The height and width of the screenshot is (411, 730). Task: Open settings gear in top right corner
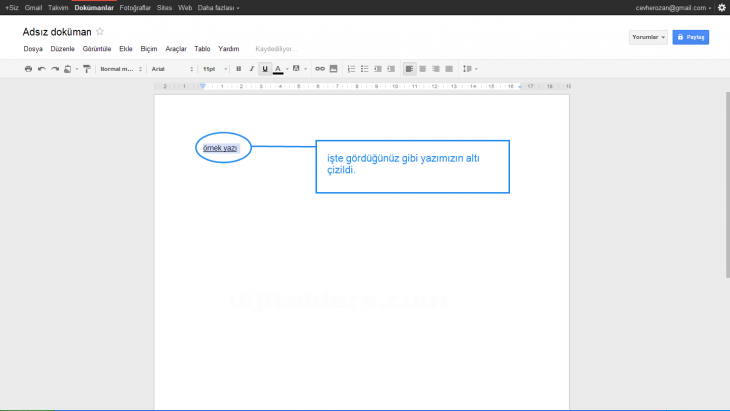[722, 7]
